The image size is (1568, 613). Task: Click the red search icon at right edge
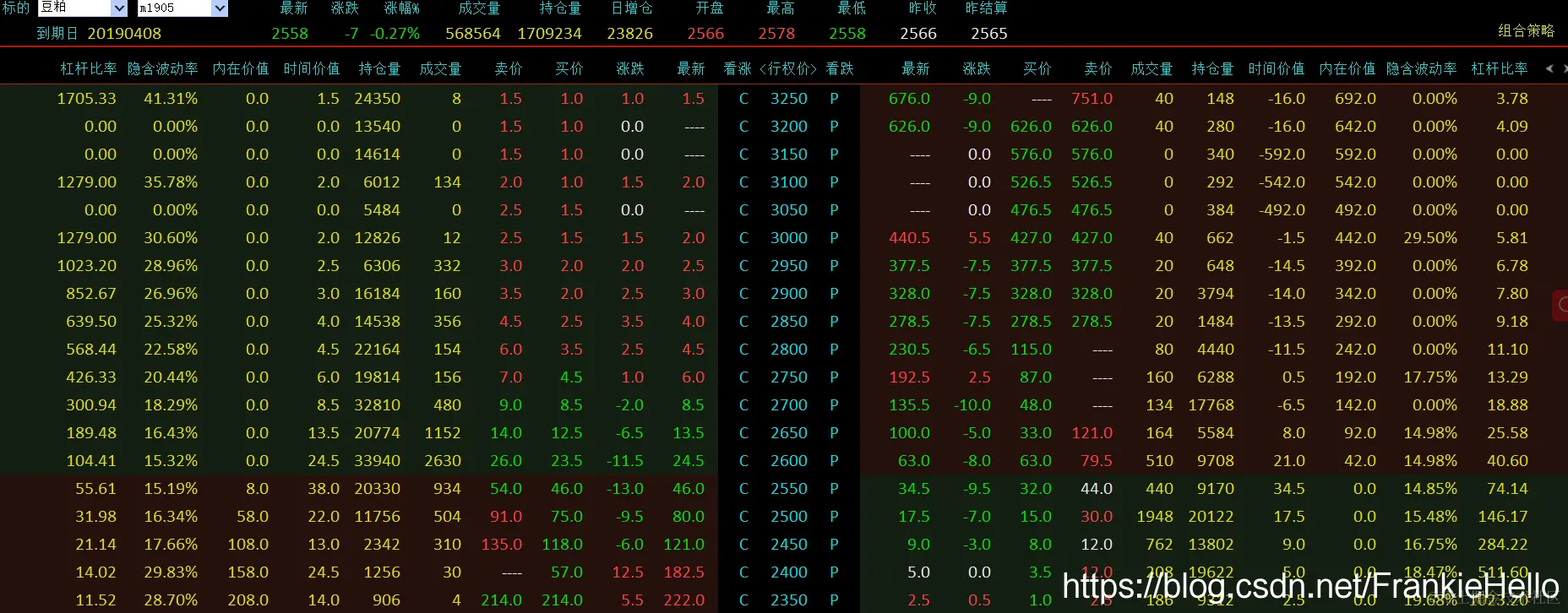1561,305
